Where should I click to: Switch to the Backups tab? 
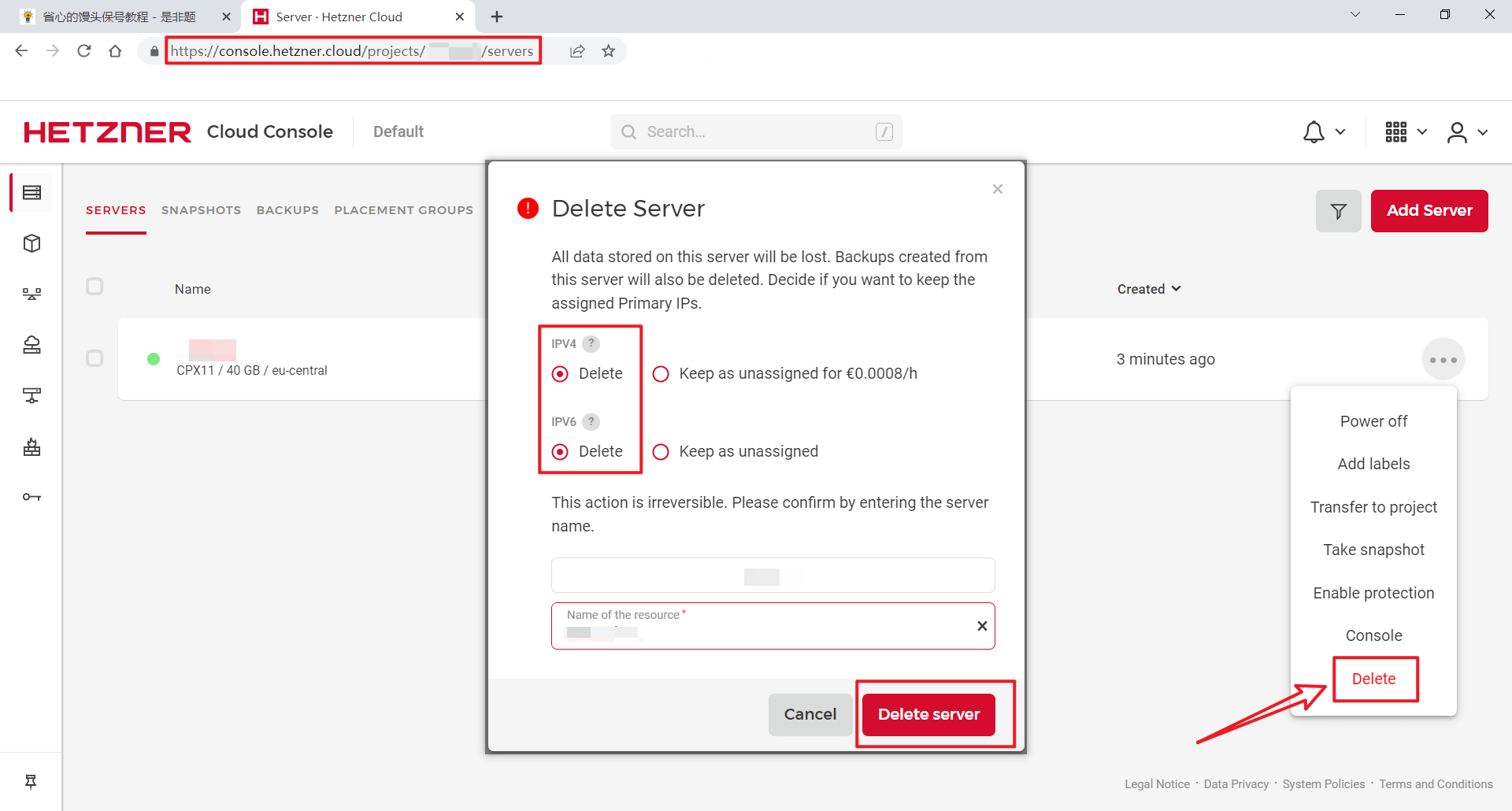(x=287, y=210)
